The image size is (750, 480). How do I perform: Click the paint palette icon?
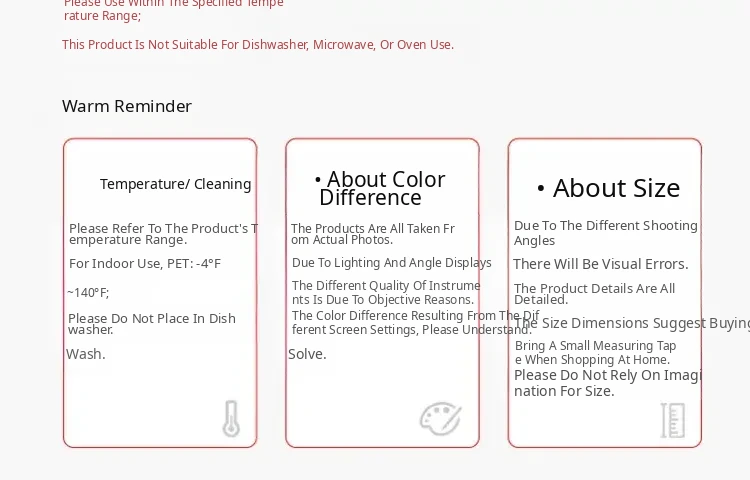click(440, 419)
